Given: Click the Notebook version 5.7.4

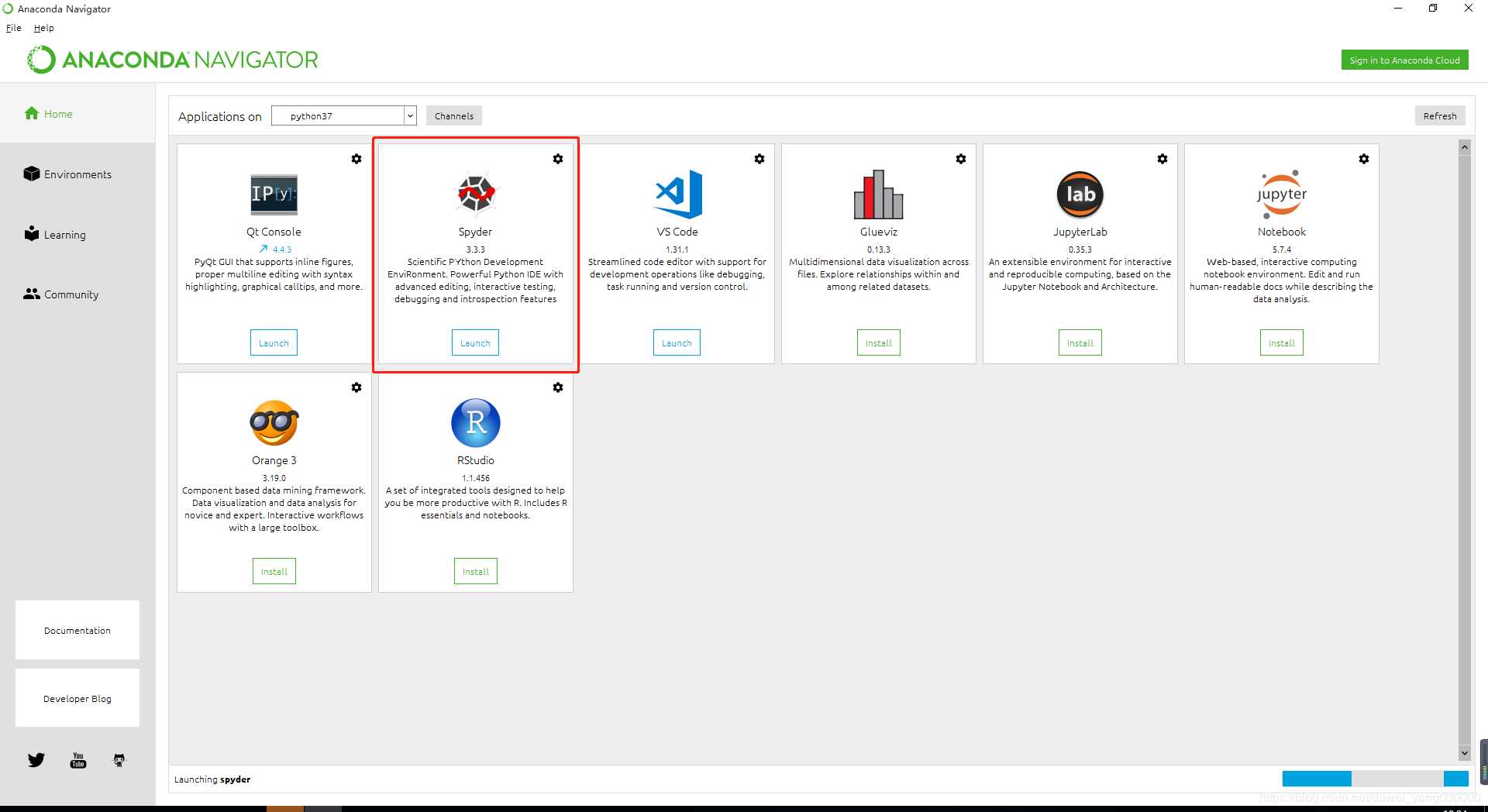Looking at the screenshot, I should click(1282, 249).
